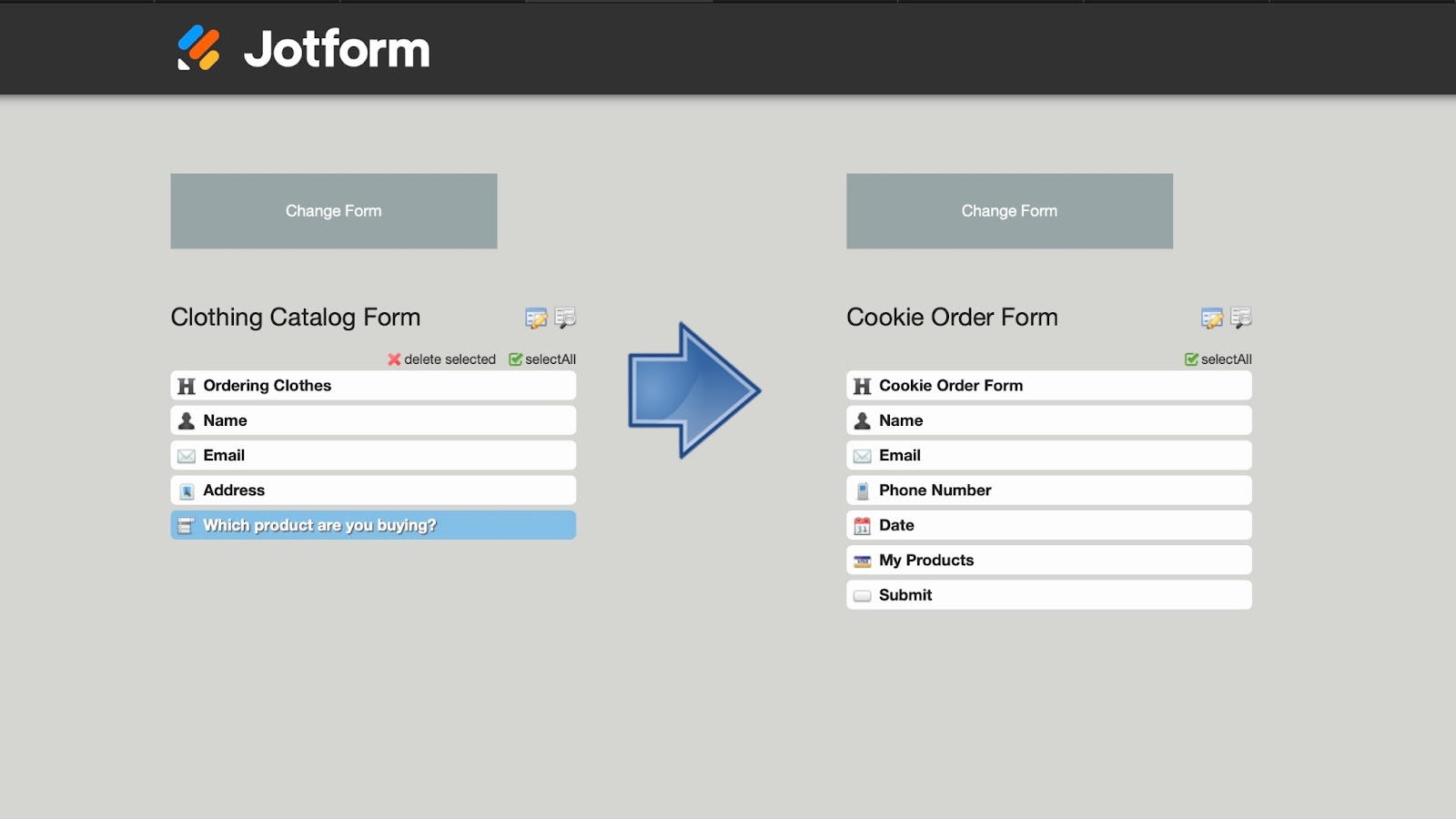Click the Jotform logo in the header
1456x819 pixels.
[x=303, y=48]
